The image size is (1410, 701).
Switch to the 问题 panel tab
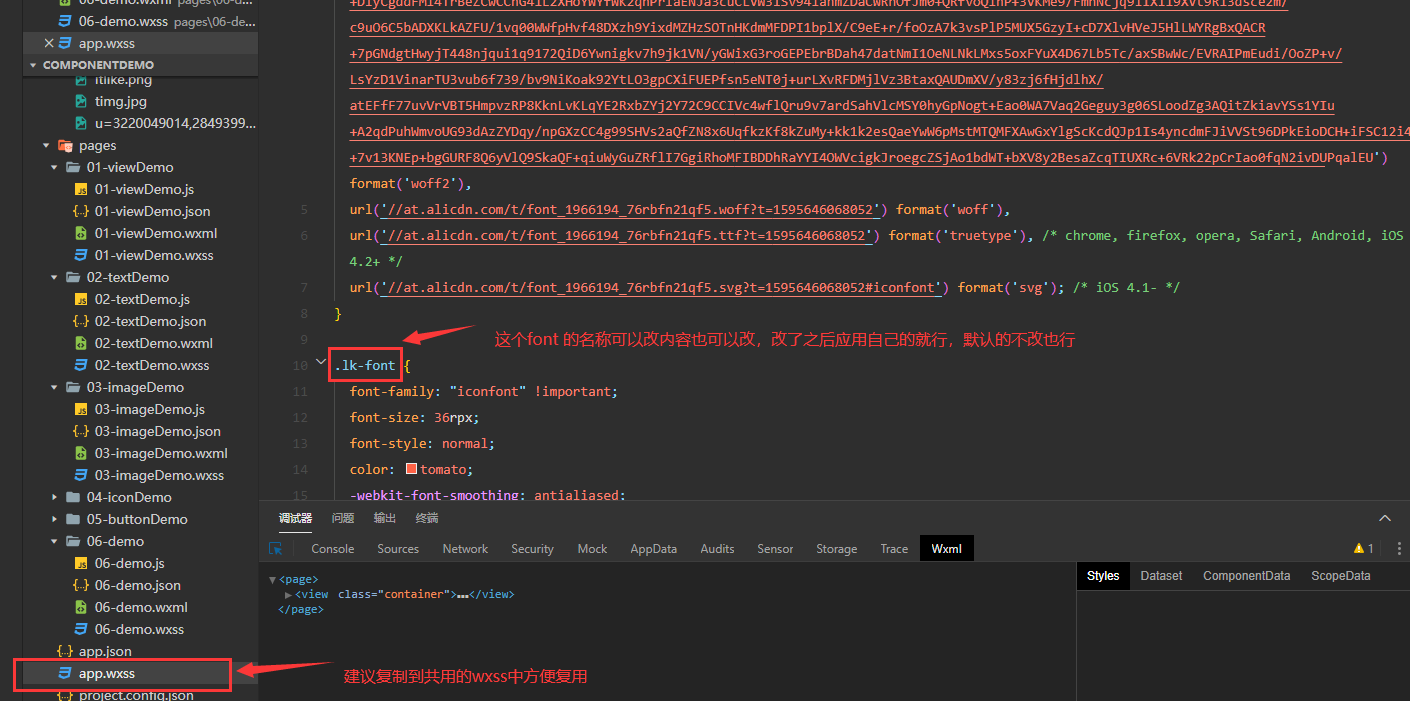click(x=343, y=518)
